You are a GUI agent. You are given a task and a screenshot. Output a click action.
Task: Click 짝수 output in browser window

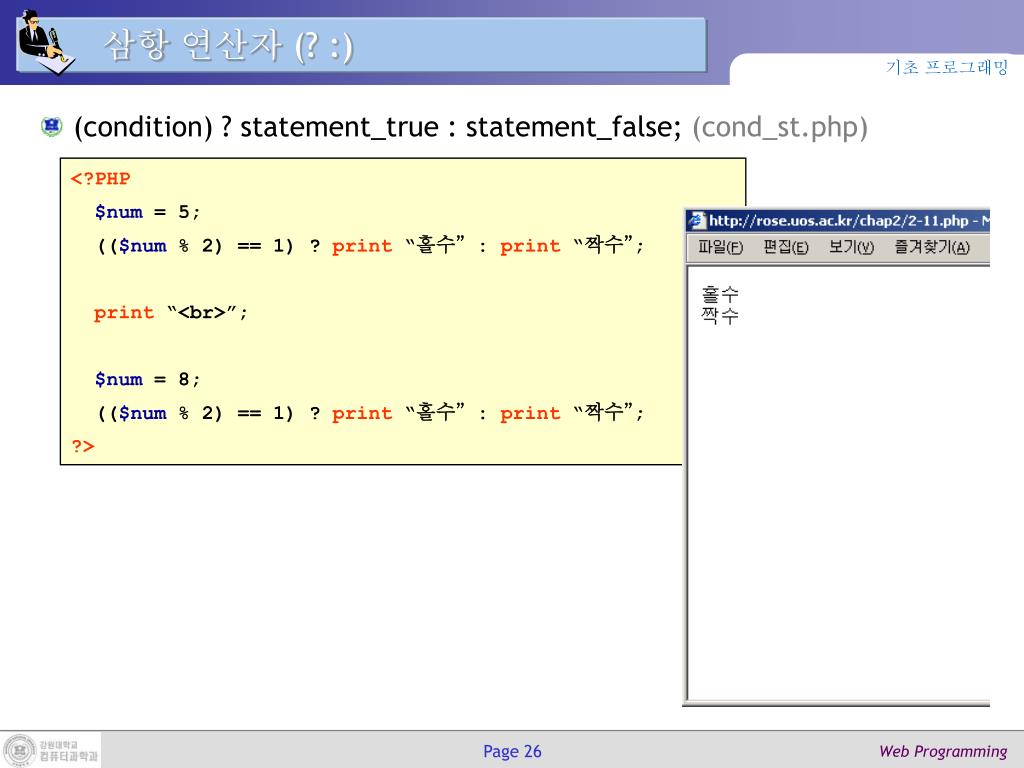(720, 315)
